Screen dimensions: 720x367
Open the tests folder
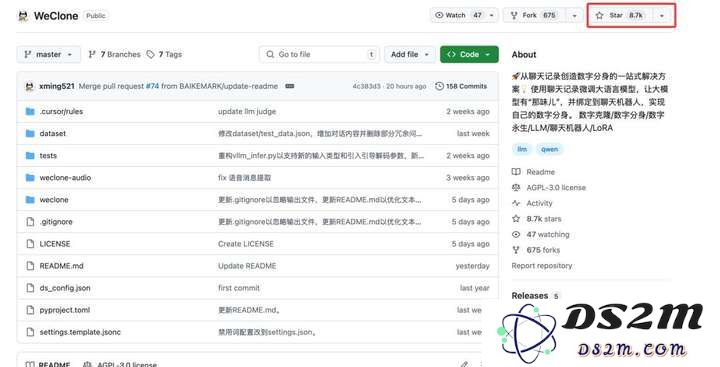(48, 156)
